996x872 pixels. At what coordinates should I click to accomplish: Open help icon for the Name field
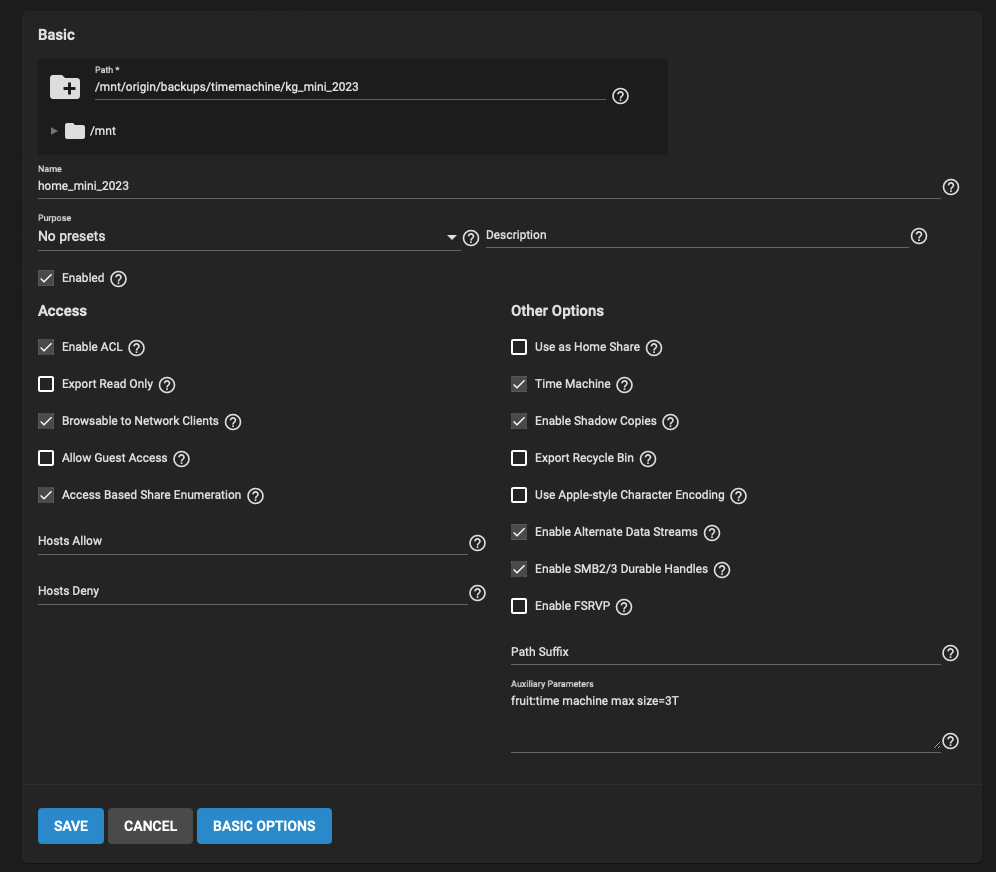coord(950,187)
